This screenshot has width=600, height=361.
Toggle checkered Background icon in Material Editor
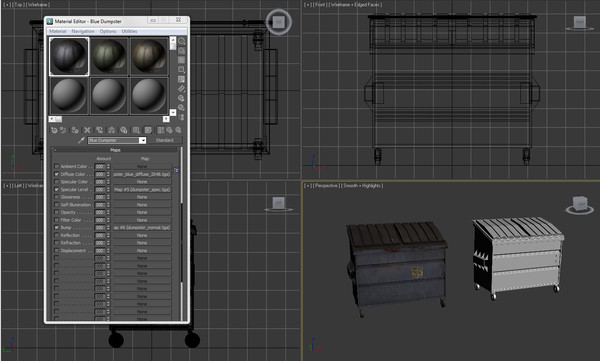(x=182, y=60)
